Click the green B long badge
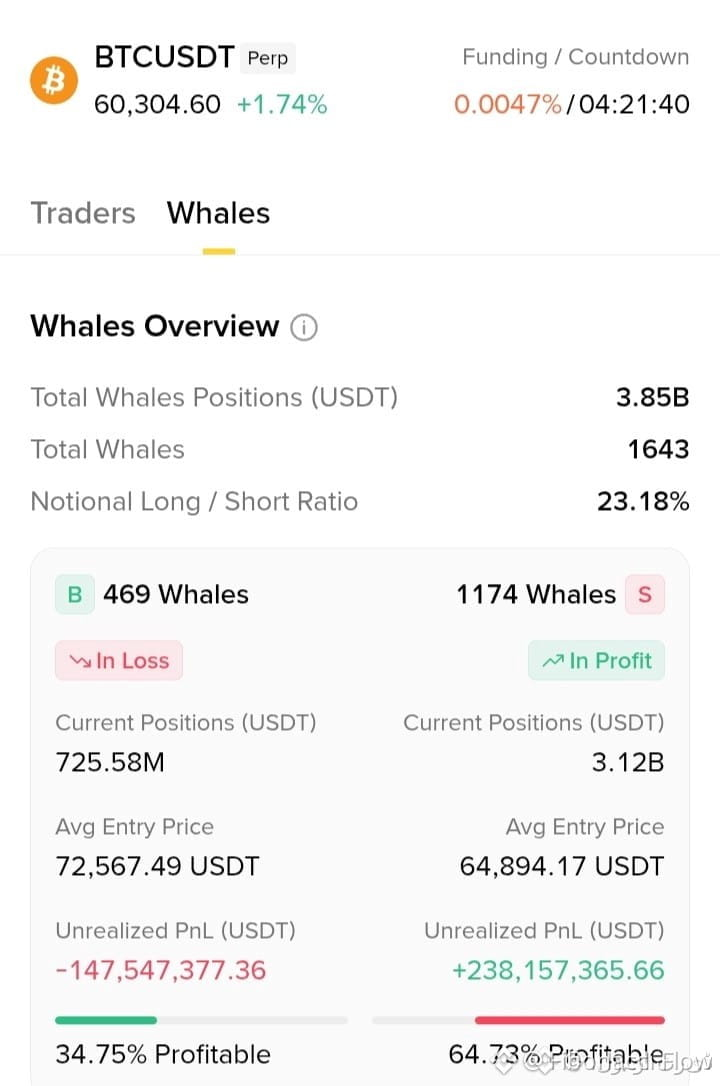 (x=75, y=594)
